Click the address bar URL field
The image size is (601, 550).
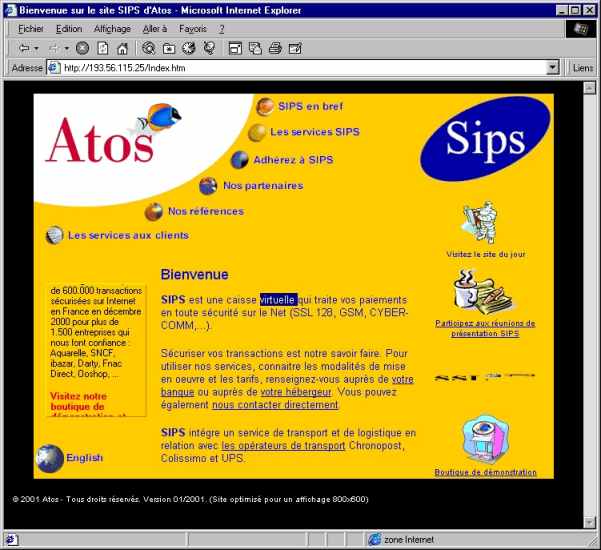(303, 68)
